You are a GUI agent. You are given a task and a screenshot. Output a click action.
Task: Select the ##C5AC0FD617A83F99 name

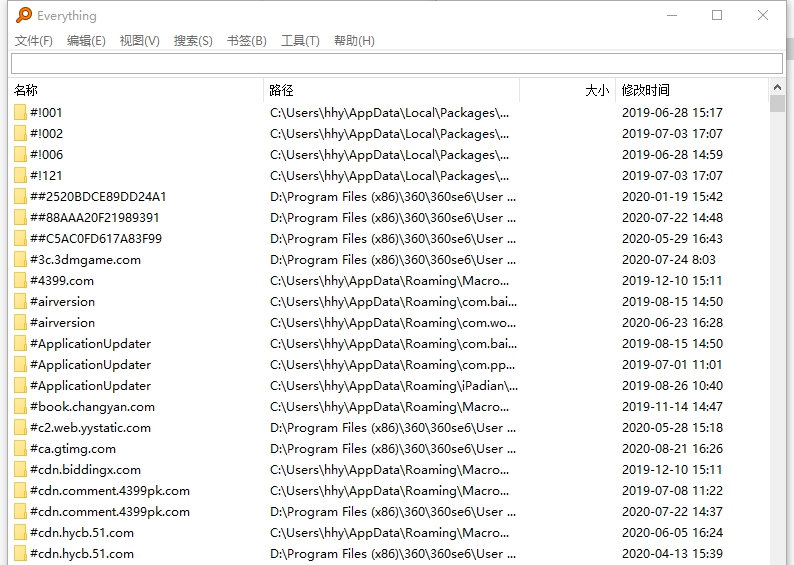(x=96, y=238)
